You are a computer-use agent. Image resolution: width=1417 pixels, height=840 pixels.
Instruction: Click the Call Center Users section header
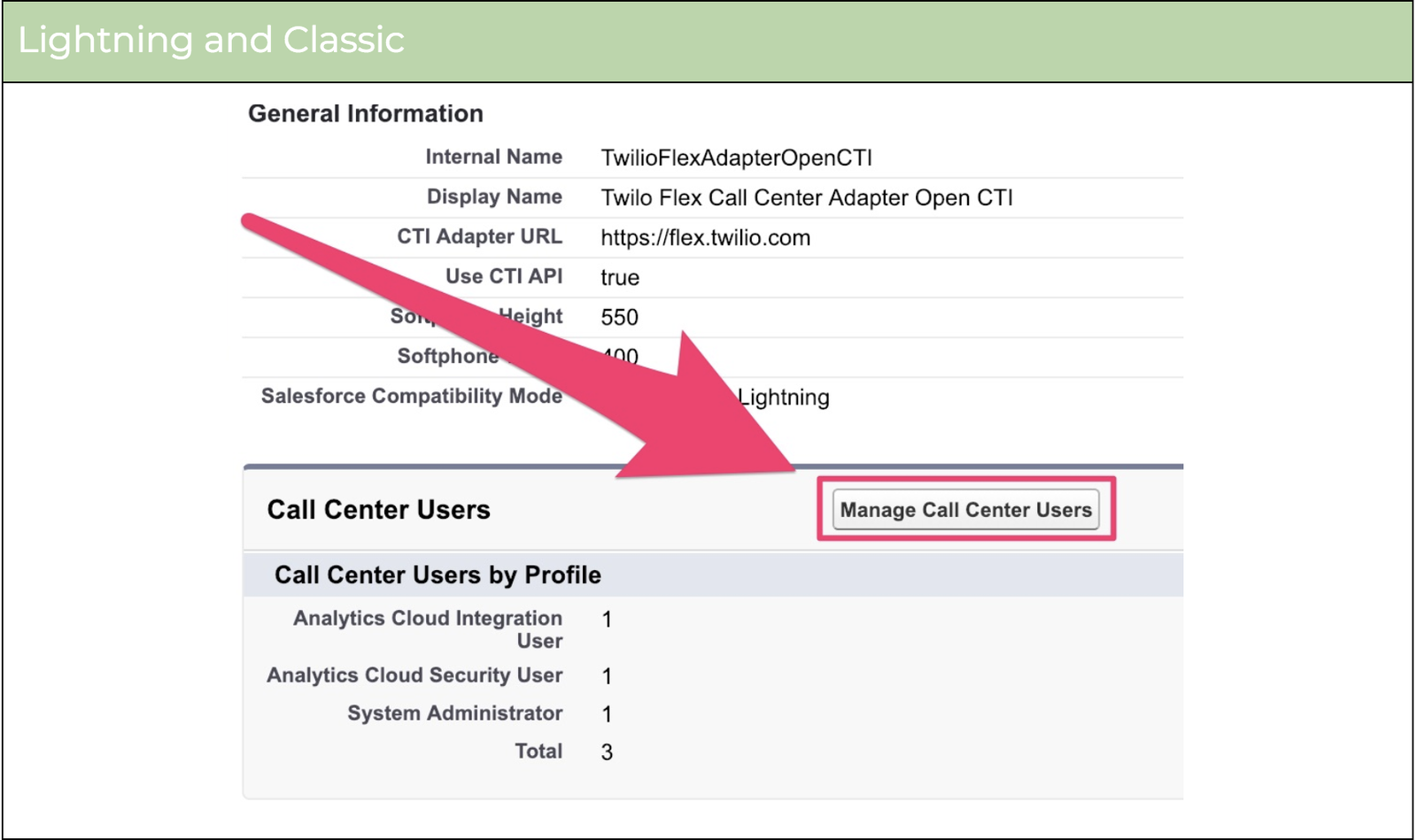[x=378, y=510]
